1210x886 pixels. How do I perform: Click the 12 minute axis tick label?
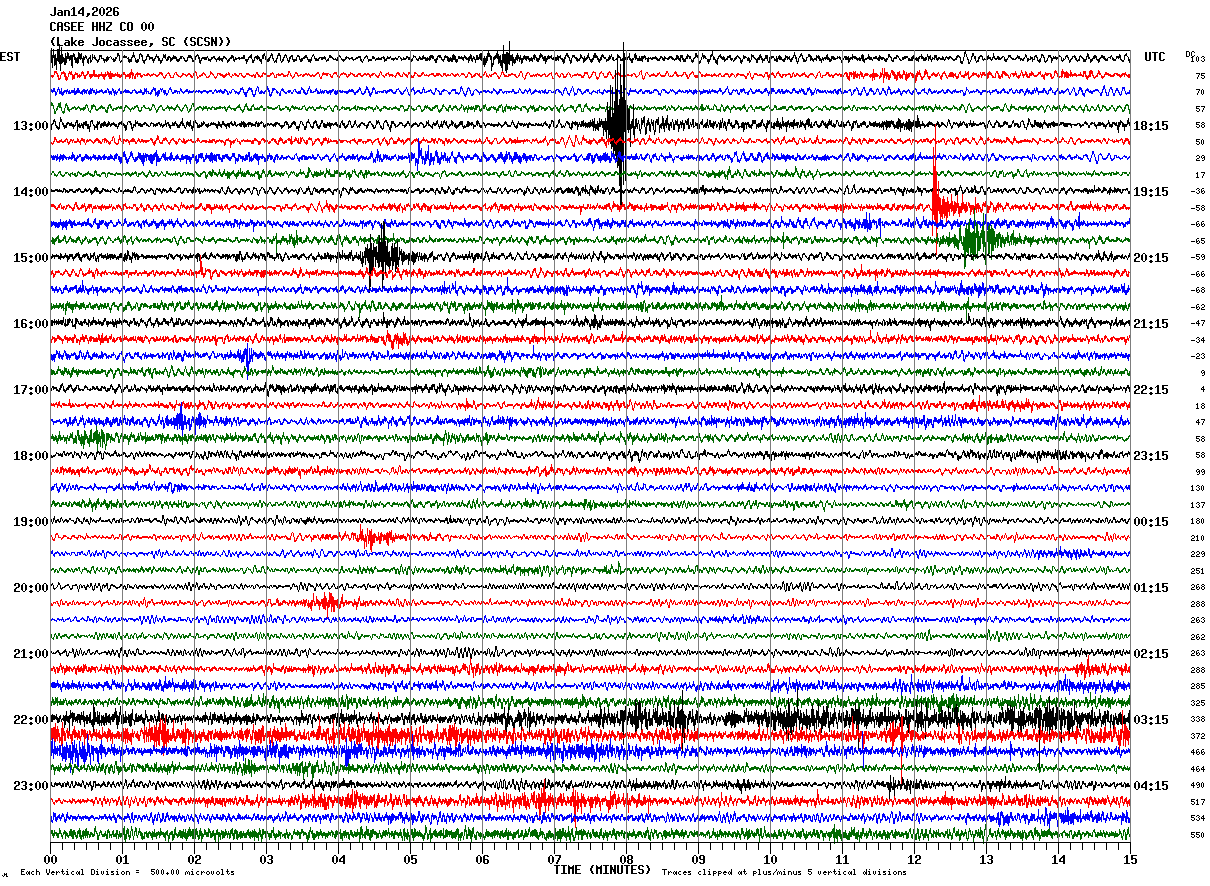(914, 859)
